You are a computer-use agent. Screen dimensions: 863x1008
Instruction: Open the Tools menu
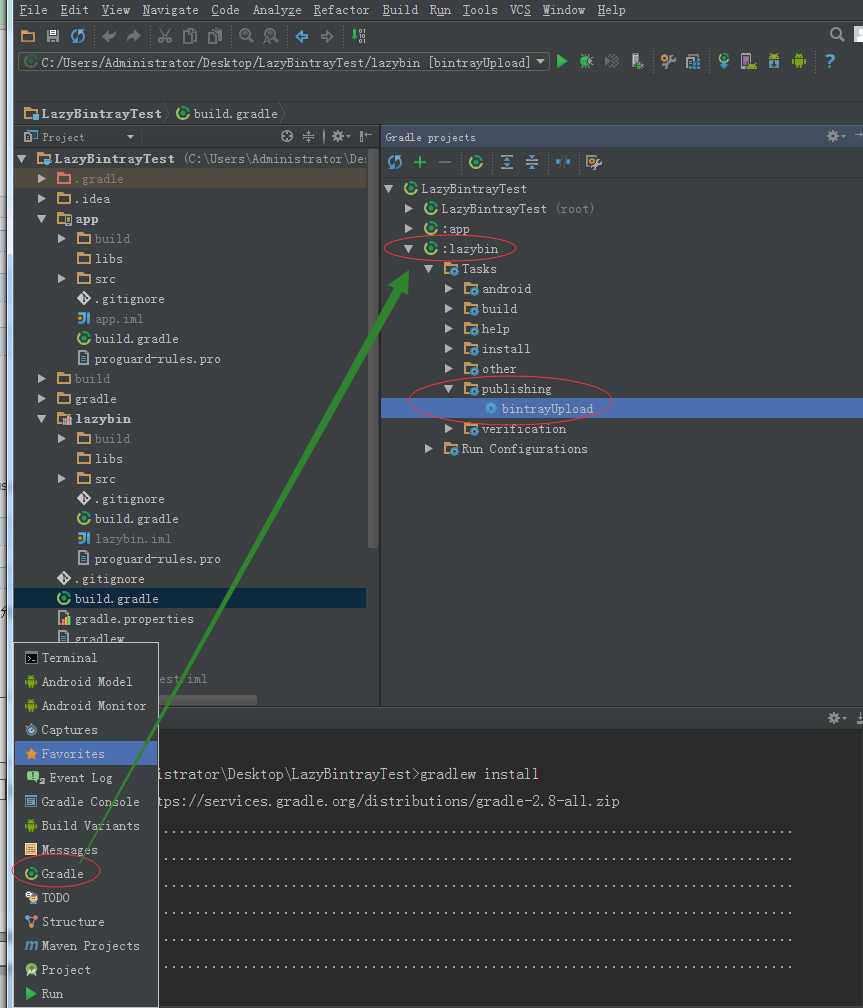[x=480, y=10]
